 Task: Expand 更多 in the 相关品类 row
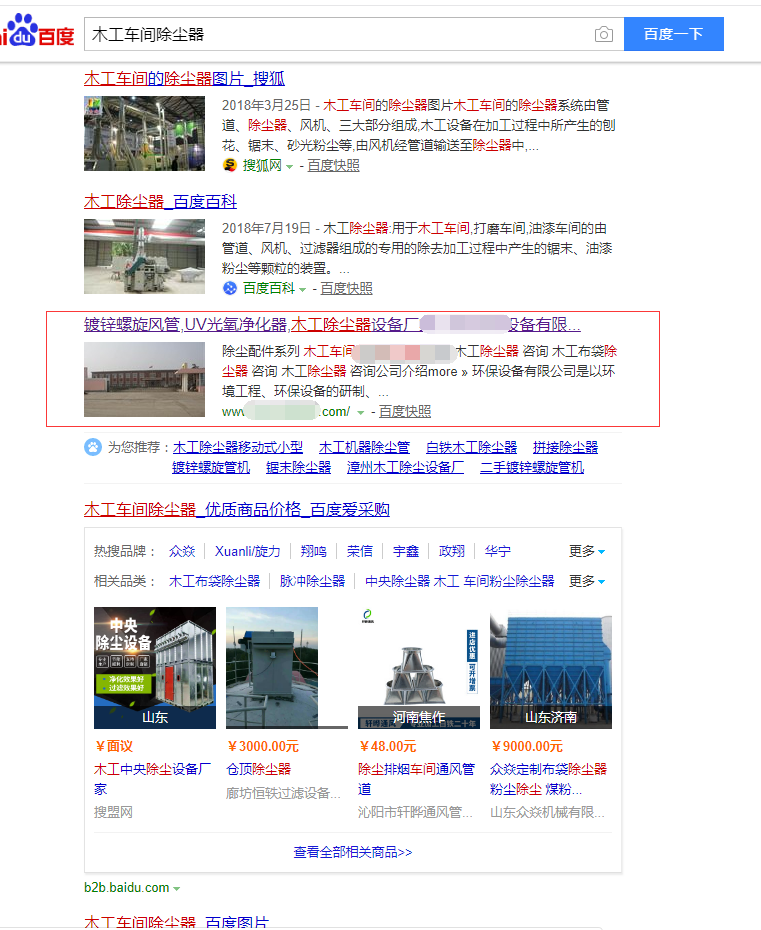click(x=587, y=581)
